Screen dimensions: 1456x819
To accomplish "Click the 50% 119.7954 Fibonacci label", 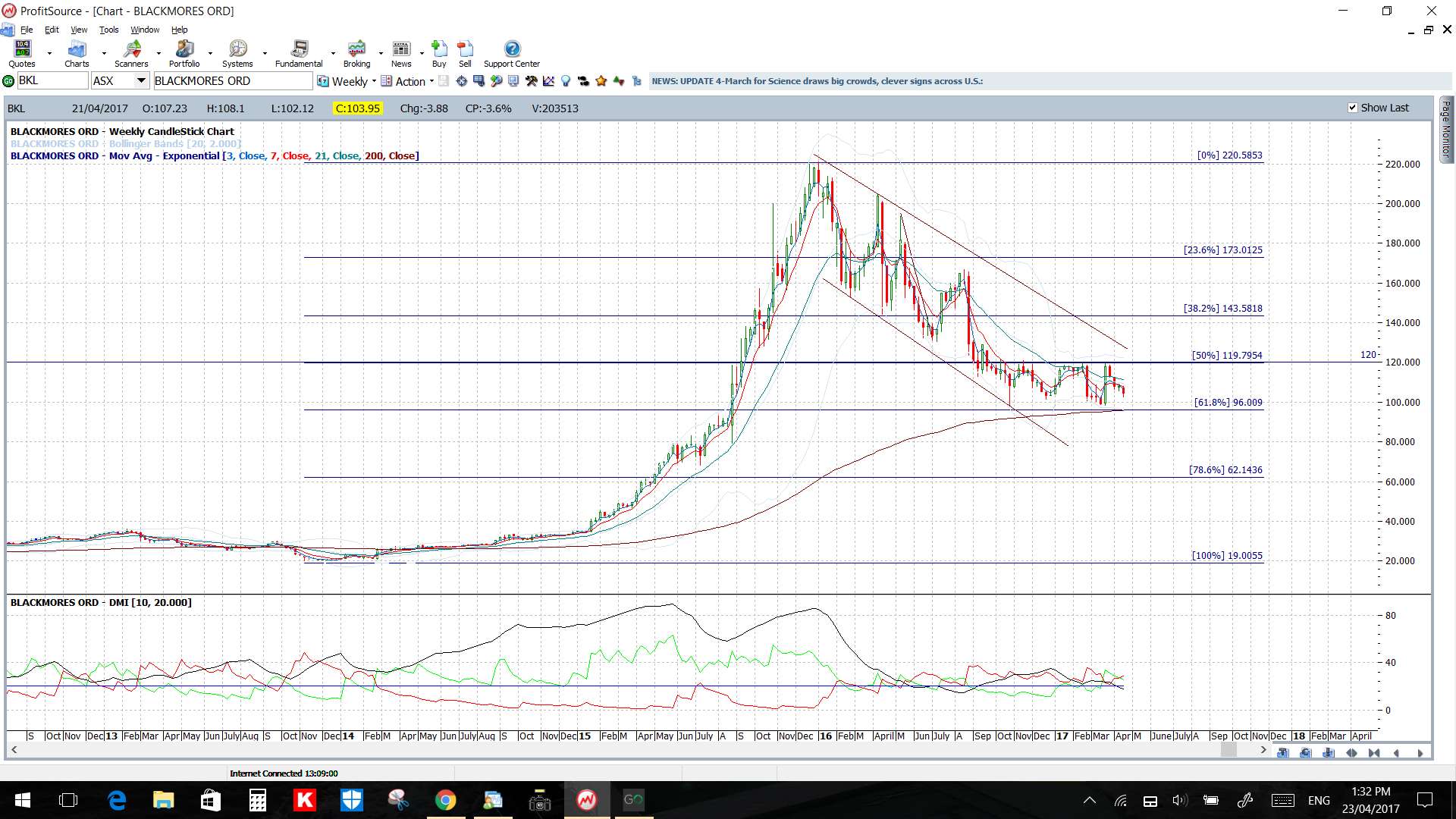I will [x=1227, y=355].
